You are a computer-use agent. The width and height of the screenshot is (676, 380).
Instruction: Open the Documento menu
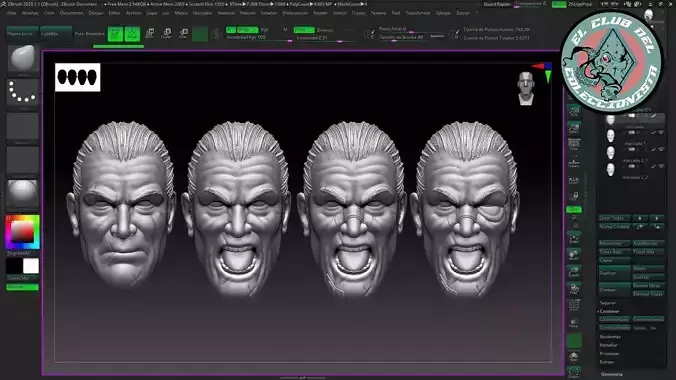coord(72,13)
